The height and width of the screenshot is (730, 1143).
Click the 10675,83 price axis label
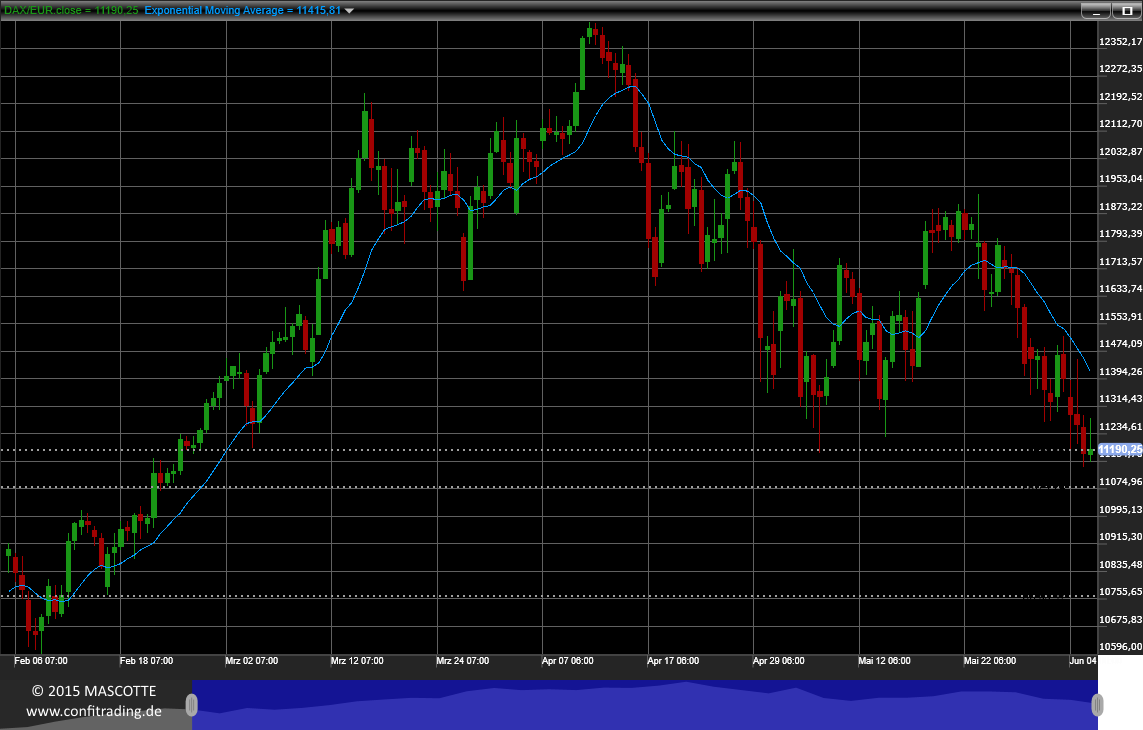click(x=1120, y=619)
